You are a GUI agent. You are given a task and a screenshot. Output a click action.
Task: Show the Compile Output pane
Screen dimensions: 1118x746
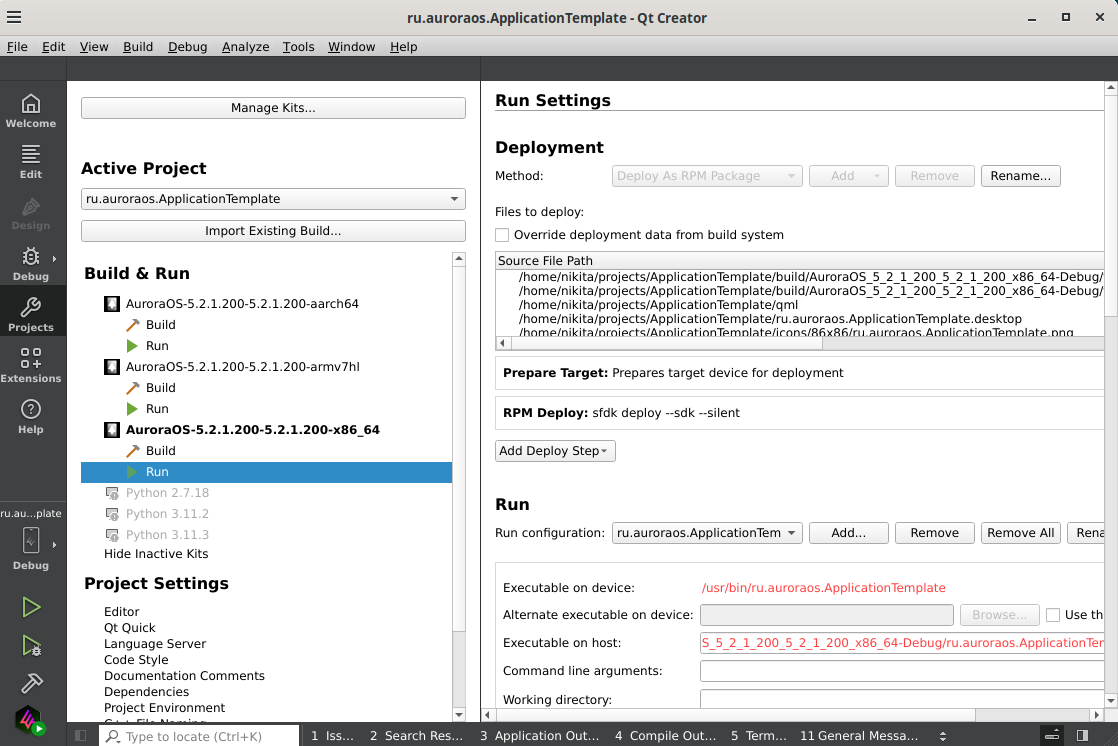click(x=665, y=736)
